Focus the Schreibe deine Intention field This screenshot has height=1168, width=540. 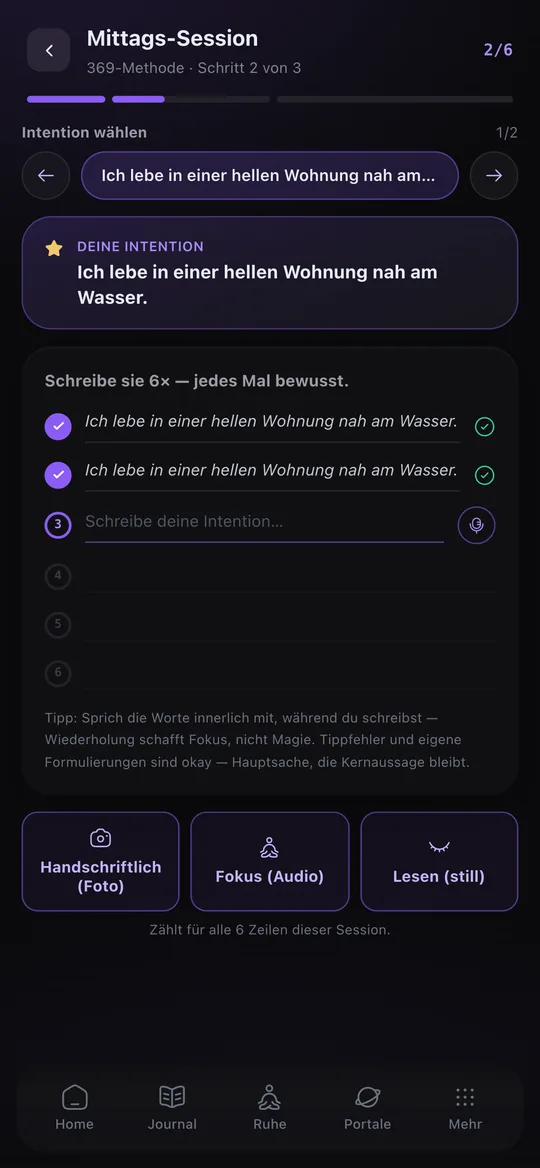[264, 522]
